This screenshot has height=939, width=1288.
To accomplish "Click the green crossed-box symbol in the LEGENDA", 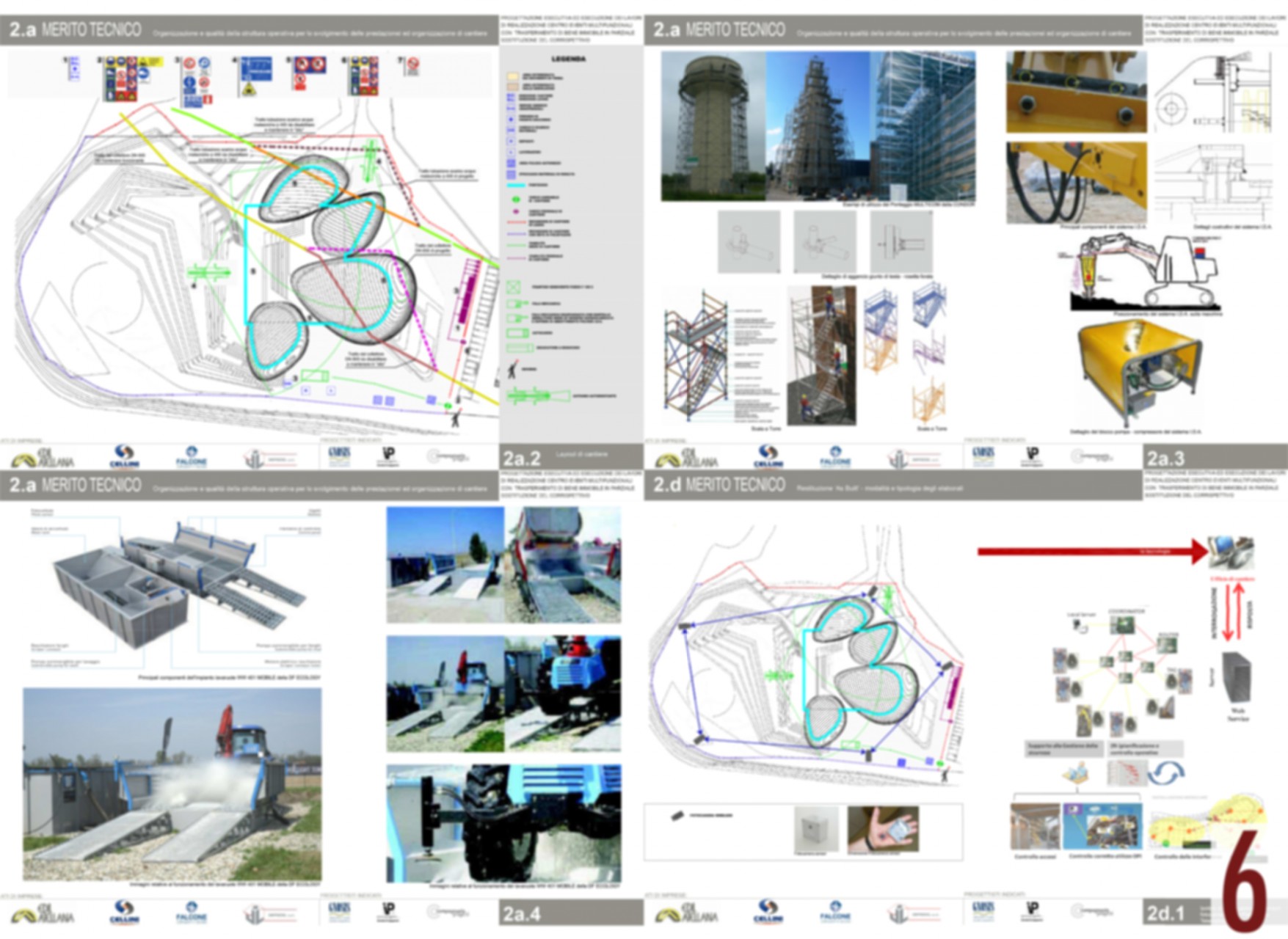I will 514,287.
